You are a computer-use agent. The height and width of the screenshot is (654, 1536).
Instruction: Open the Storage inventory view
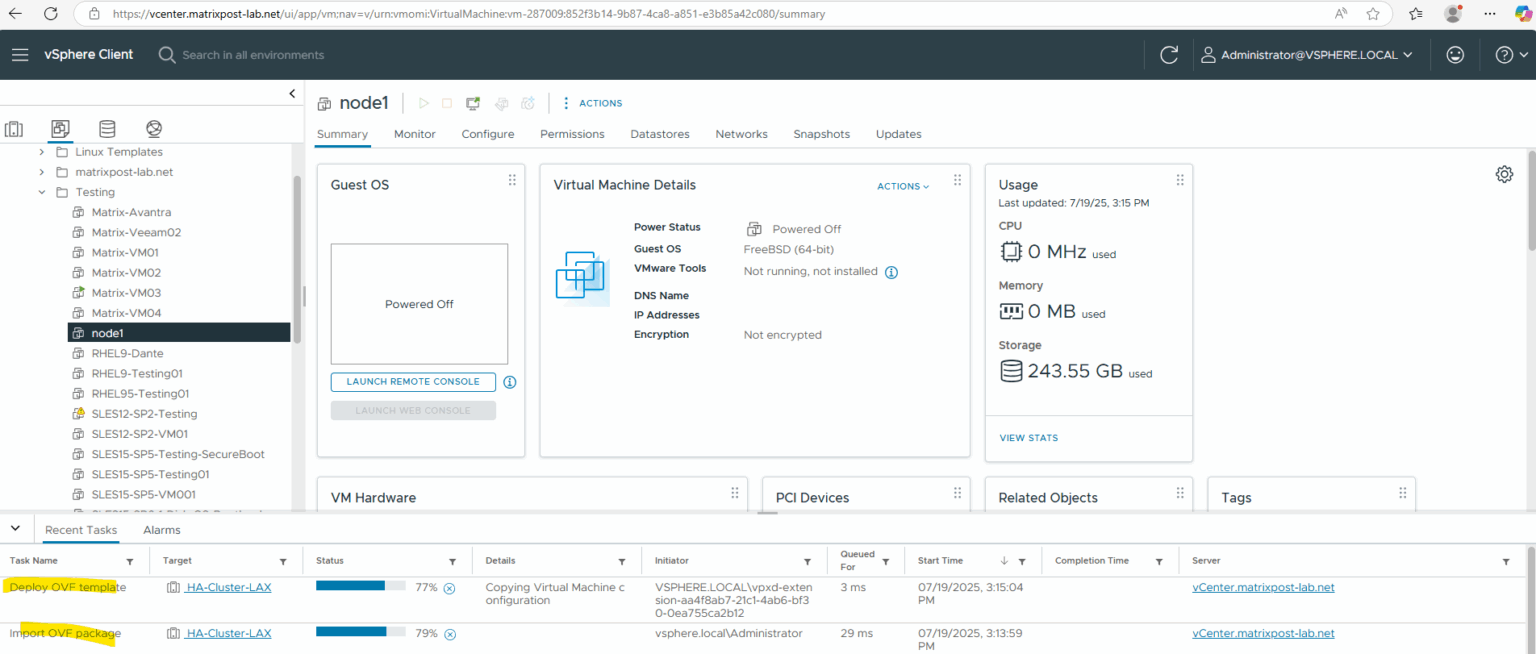click(106, 128)
